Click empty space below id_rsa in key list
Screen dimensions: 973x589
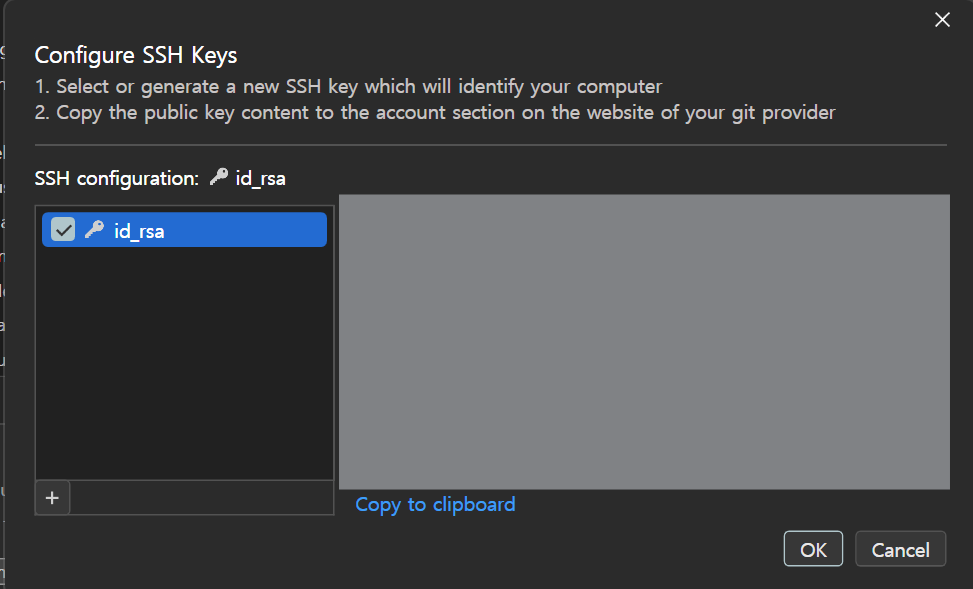click(x=184, y=363)
